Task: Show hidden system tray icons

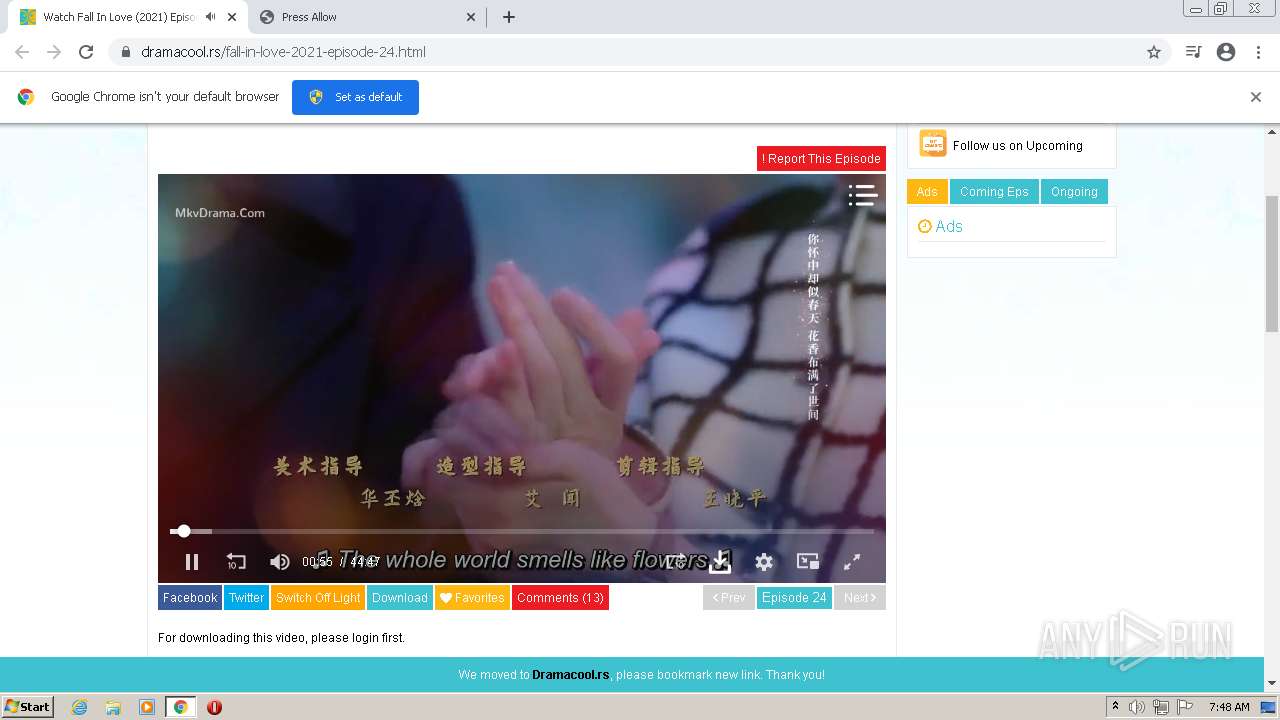Action: [x=1115, y=707]
